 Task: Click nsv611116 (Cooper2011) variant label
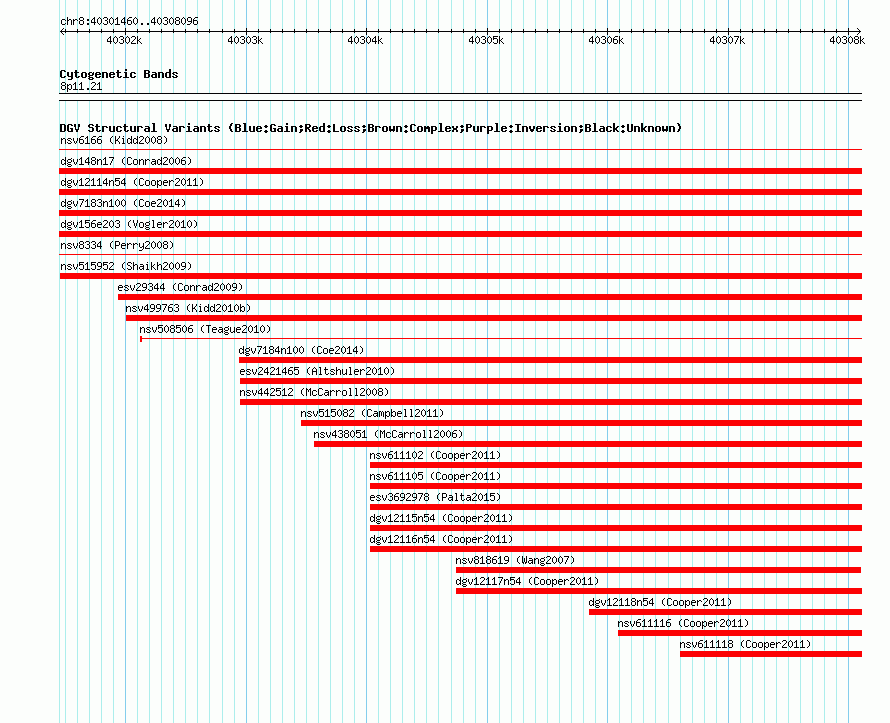tap(683, 623)
